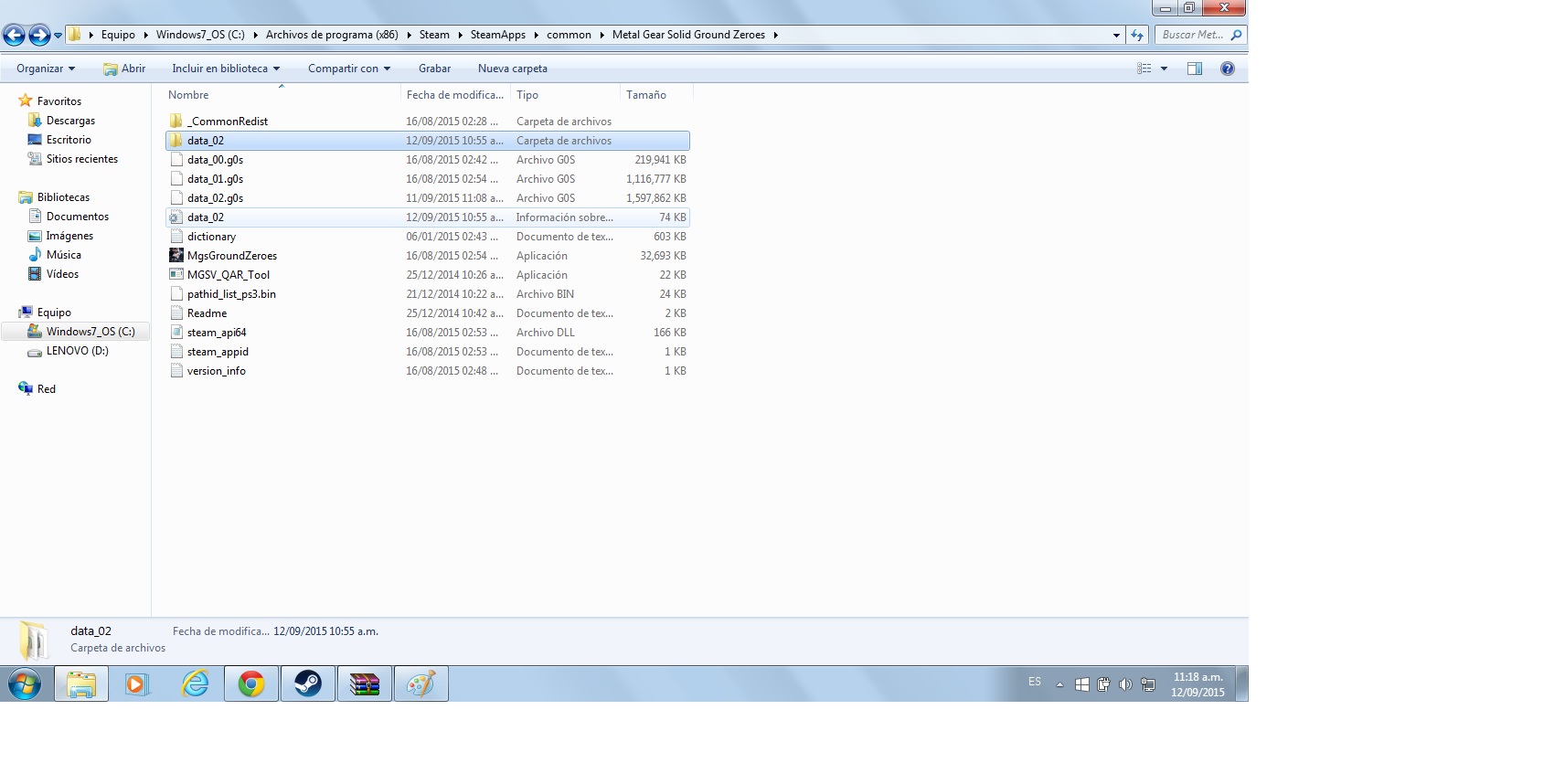This screenshot has width=1554, height=784.
Task: Click 'Archivos de programa (x86)' in address bar
Action: point(332,35)
